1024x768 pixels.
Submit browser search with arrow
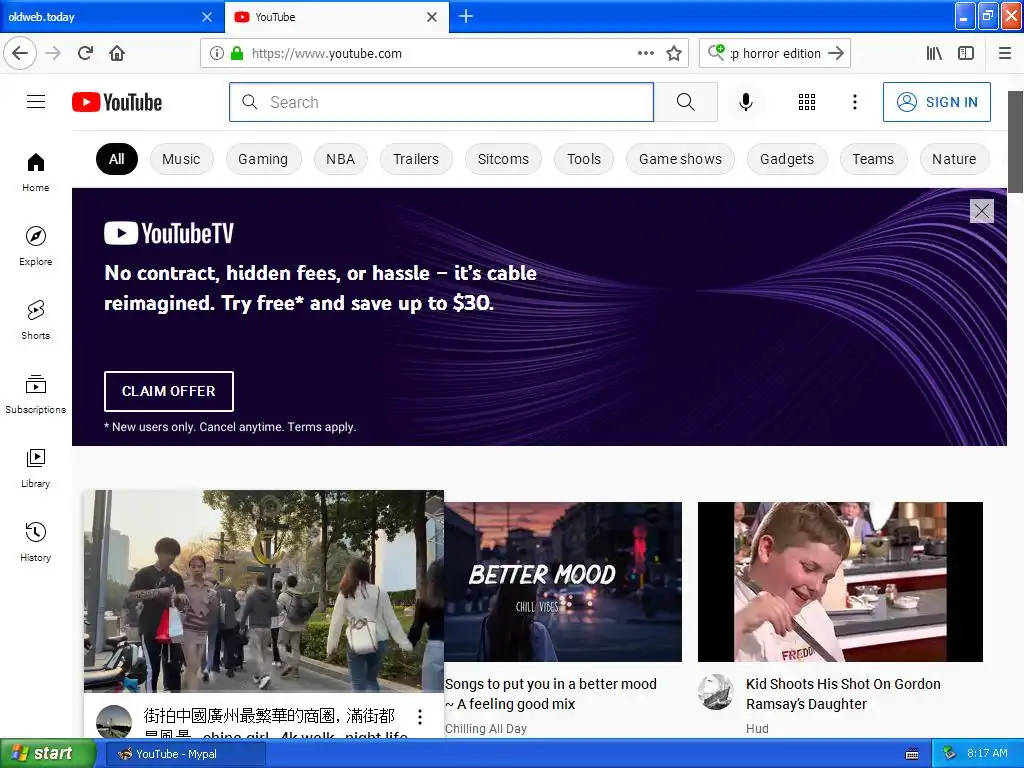(835, 54)
